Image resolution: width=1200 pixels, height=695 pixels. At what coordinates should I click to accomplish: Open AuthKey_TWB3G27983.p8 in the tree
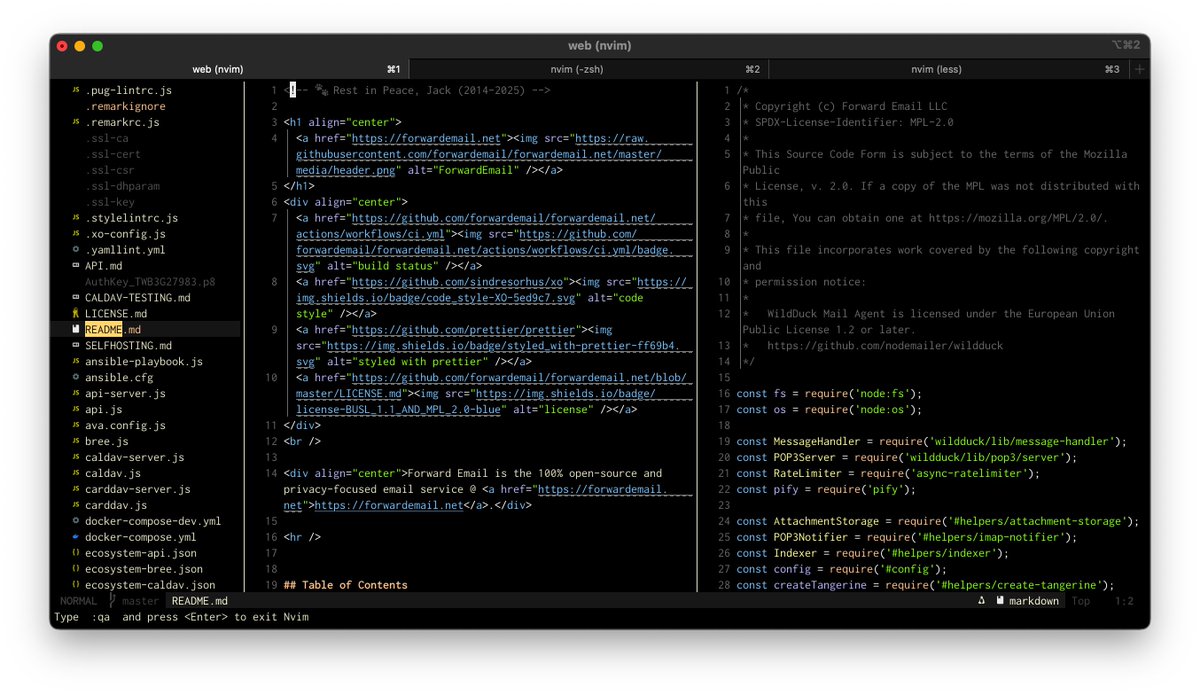[150, 282]
